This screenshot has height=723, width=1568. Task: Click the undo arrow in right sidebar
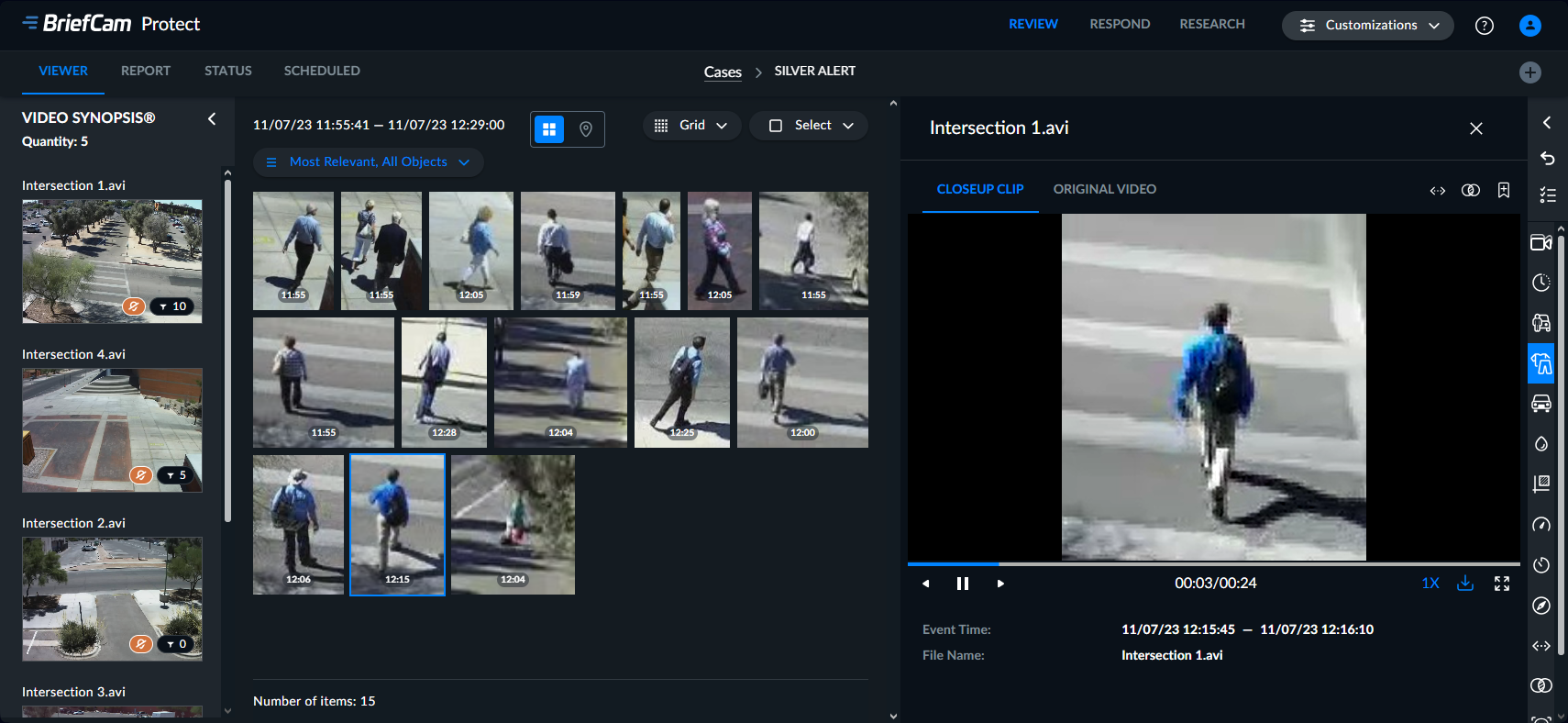(x=1547, y=158)
